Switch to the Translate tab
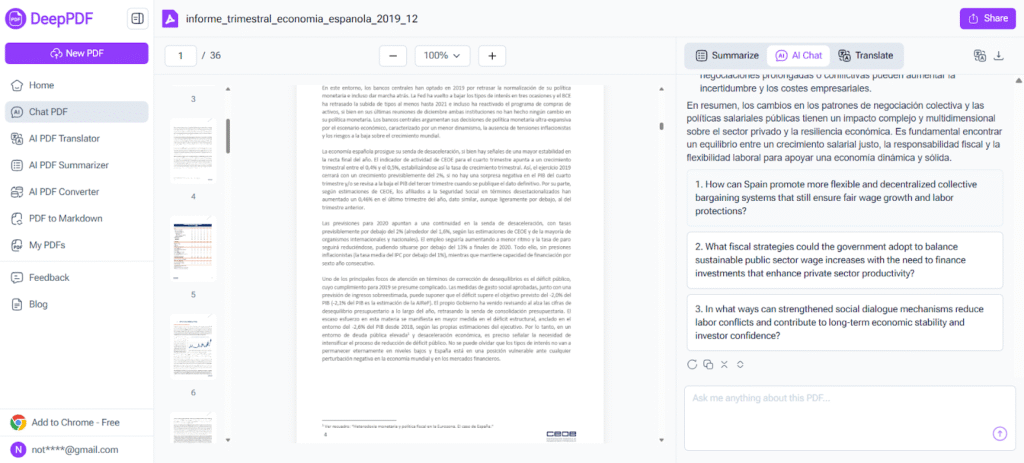This screenshot has height=463, width=1024. click(x=866, y=56)
